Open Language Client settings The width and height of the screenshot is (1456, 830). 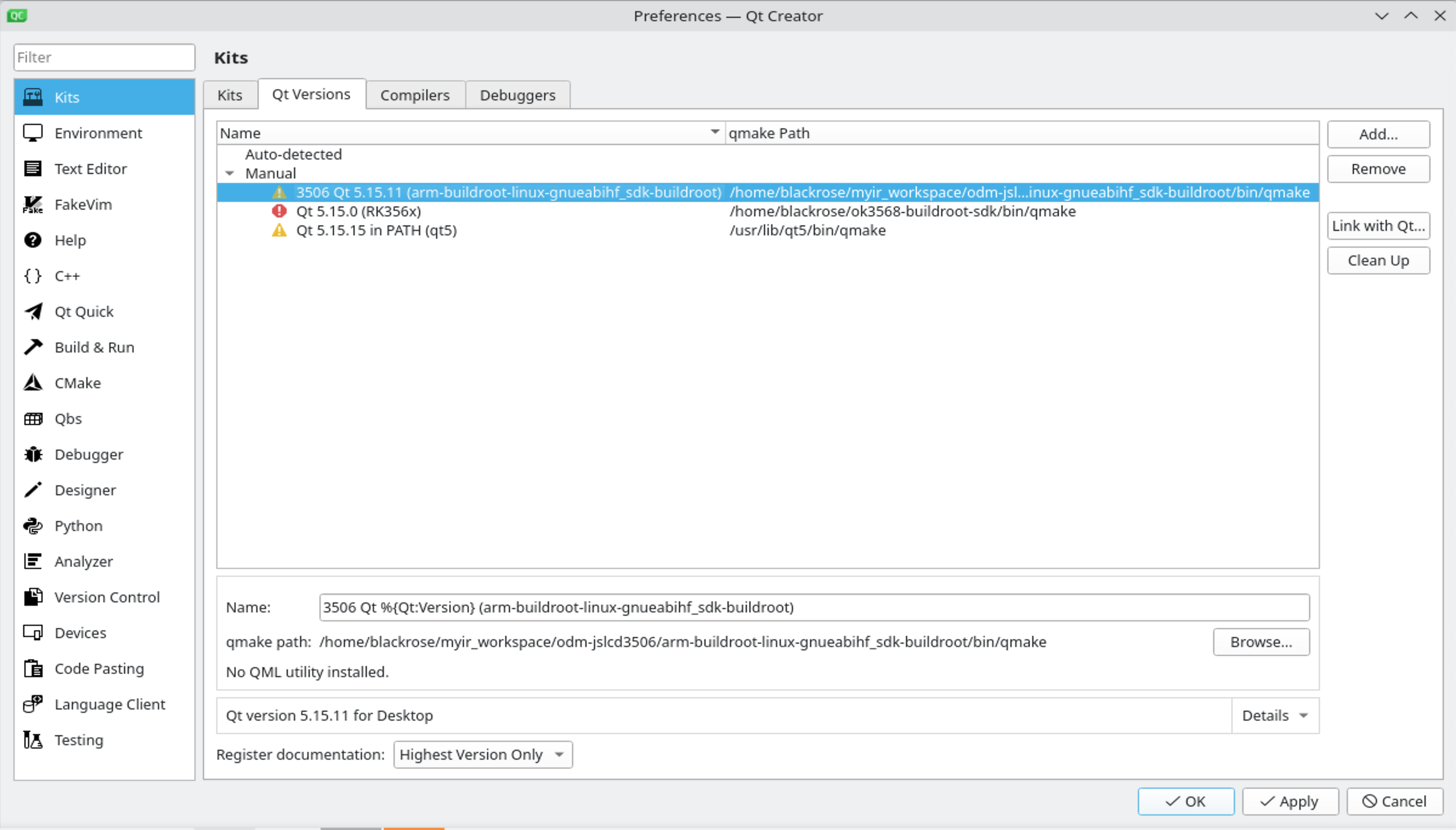click(x=104, y=704)
